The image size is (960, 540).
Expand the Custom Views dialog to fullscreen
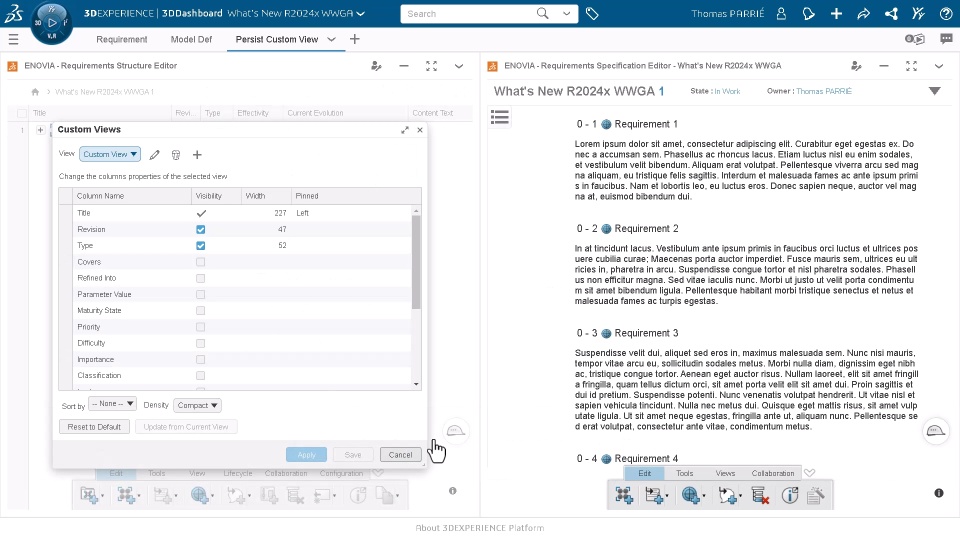(405, 130)
